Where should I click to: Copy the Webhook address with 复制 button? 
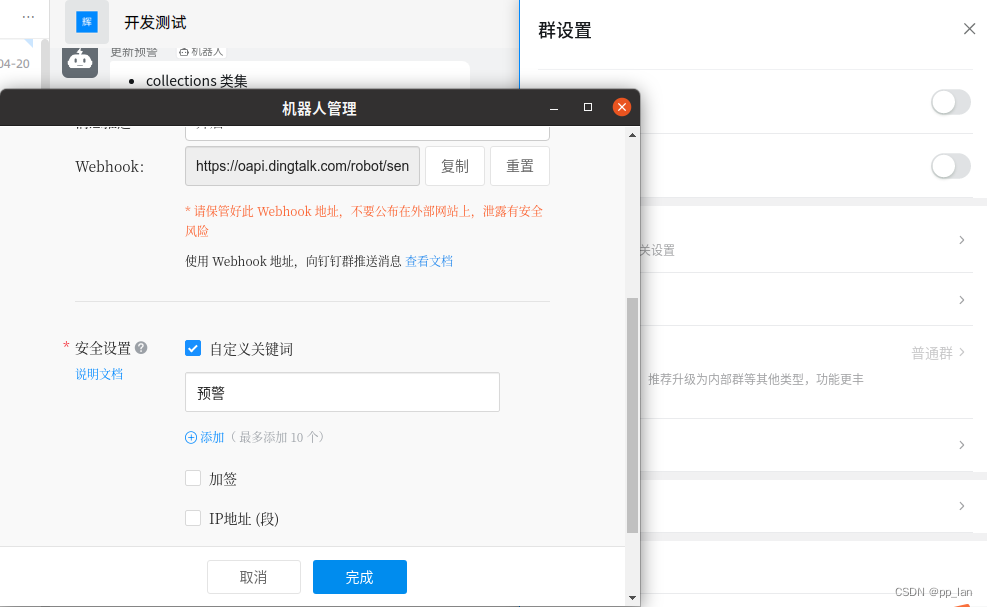click(x=454, y=166)
